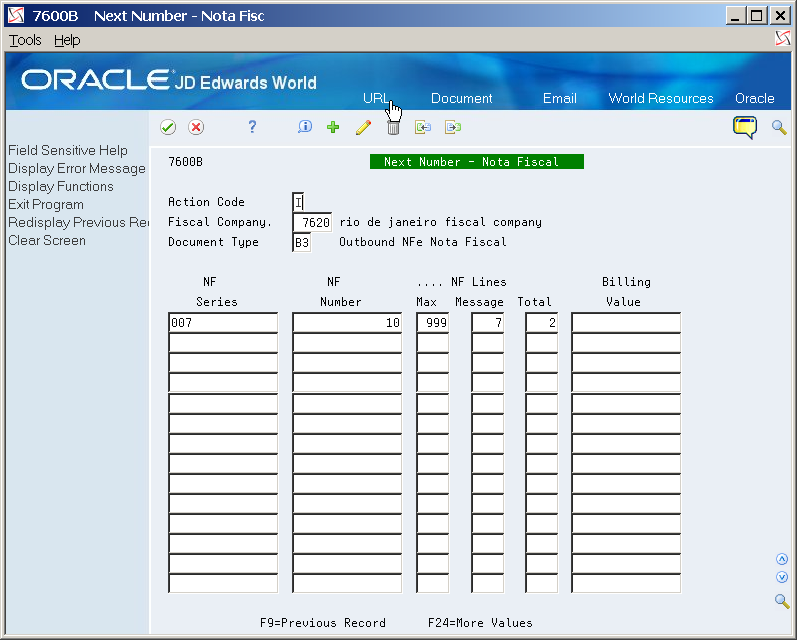
Task: Click the previous record arrow icon
Action: point(423,127)
